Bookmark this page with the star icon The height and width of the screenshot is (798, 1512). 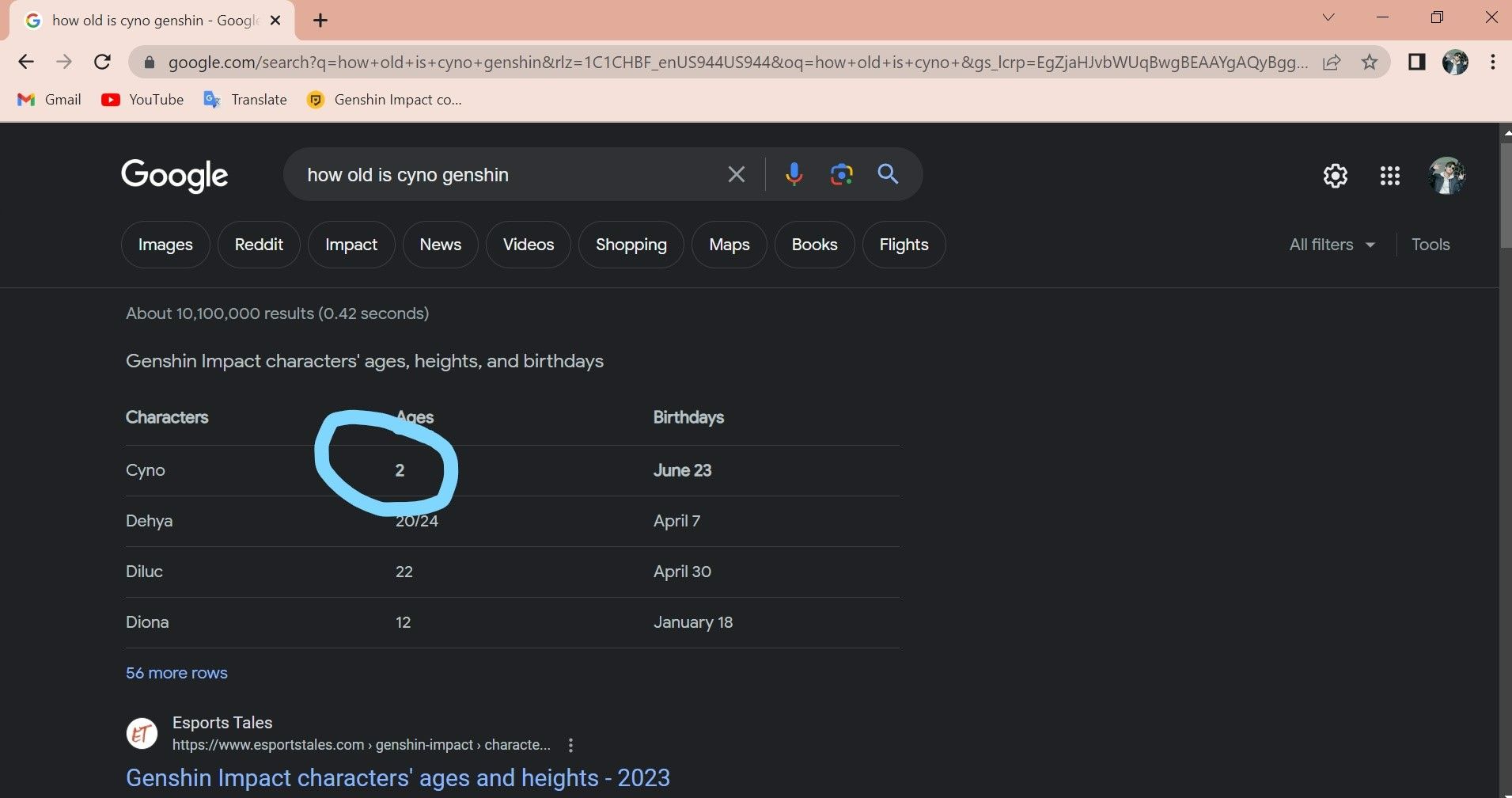(x=1369, y=62)
